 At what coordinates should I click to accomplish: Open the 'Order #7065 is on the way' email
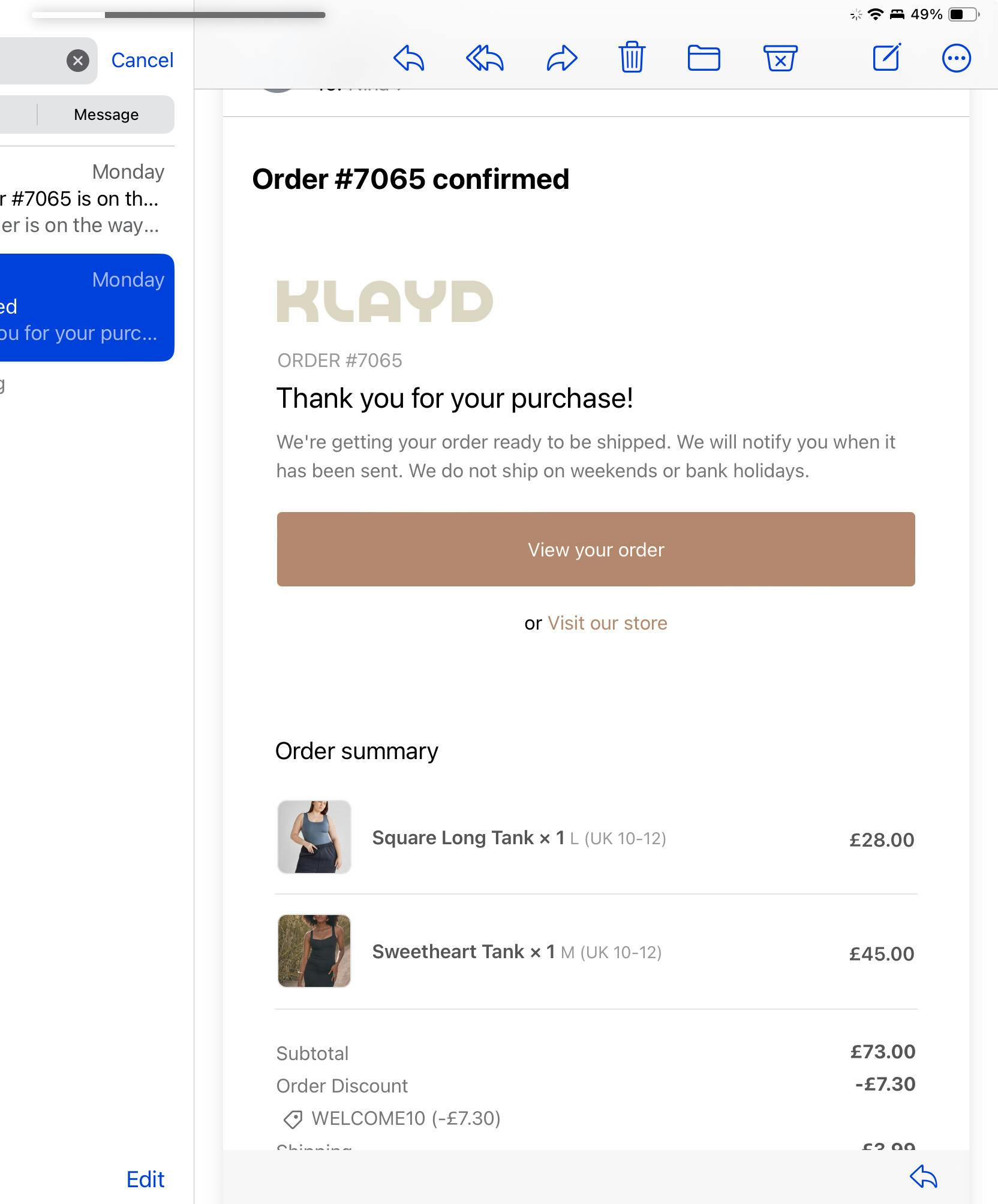click(x=84, y=199)
